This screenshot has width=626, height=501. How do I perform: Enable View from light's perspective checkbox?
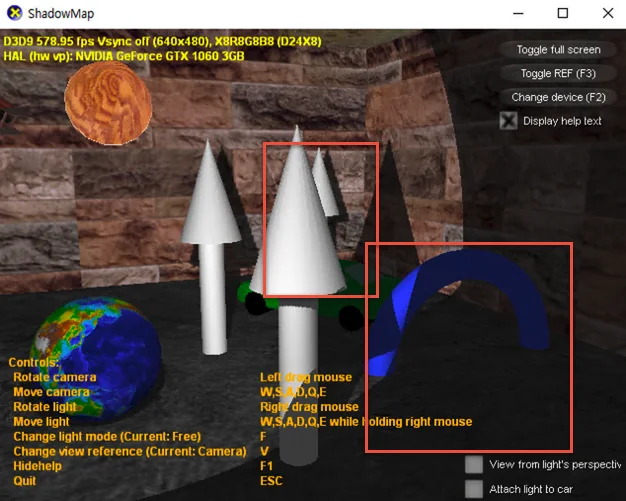tap(474, 464)
